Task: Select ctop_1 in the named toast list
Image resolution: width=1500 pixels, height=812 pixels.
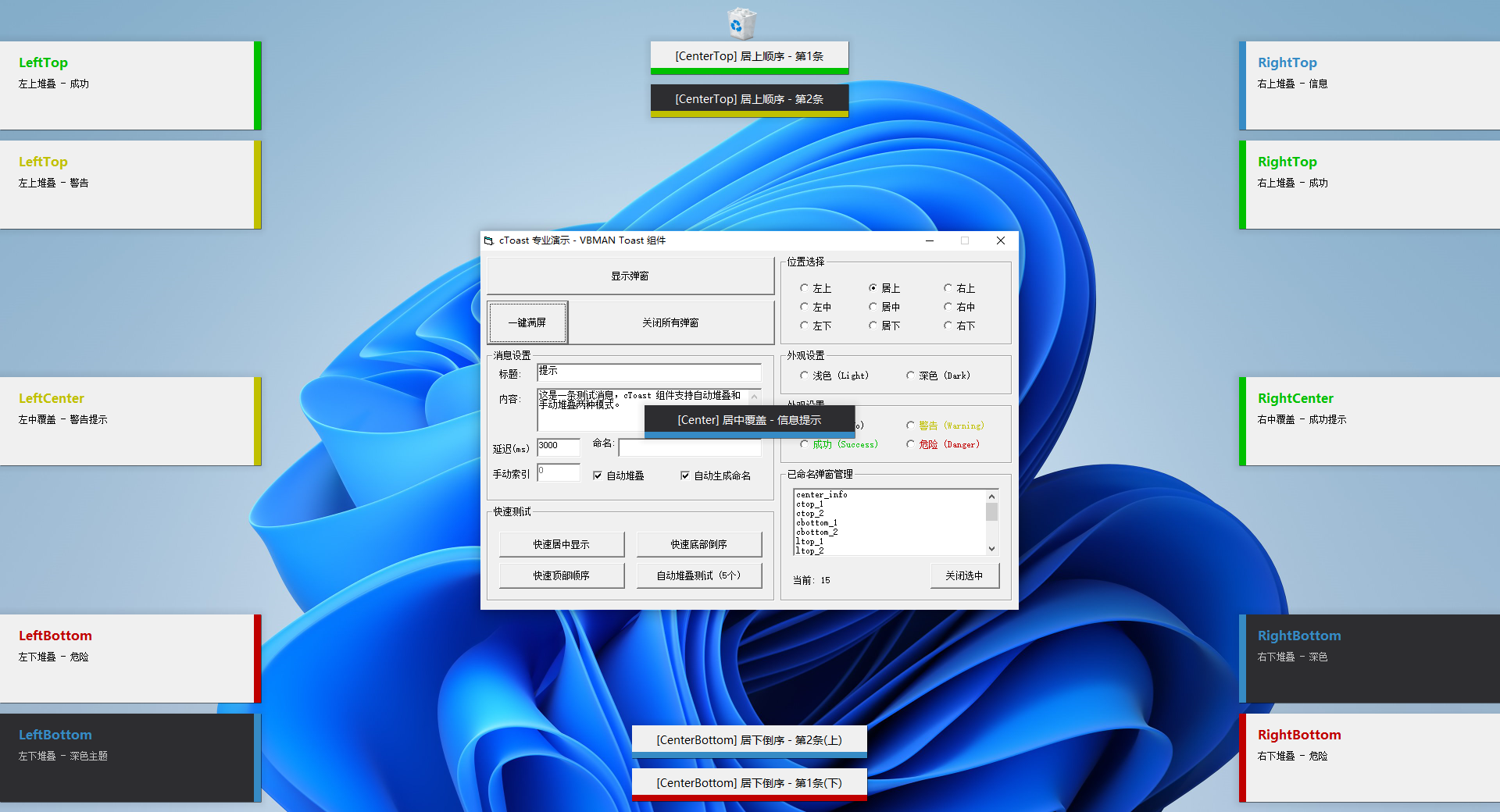Action: (x=810, y=504)
